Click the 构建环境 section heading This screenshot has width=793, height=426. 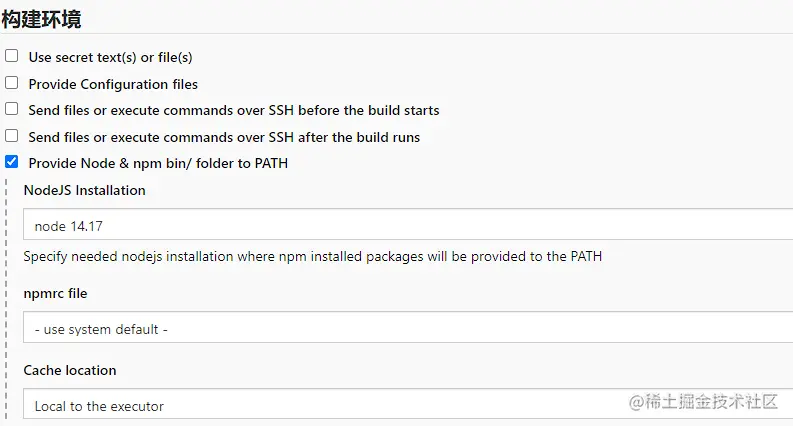[x=41, y=18]
